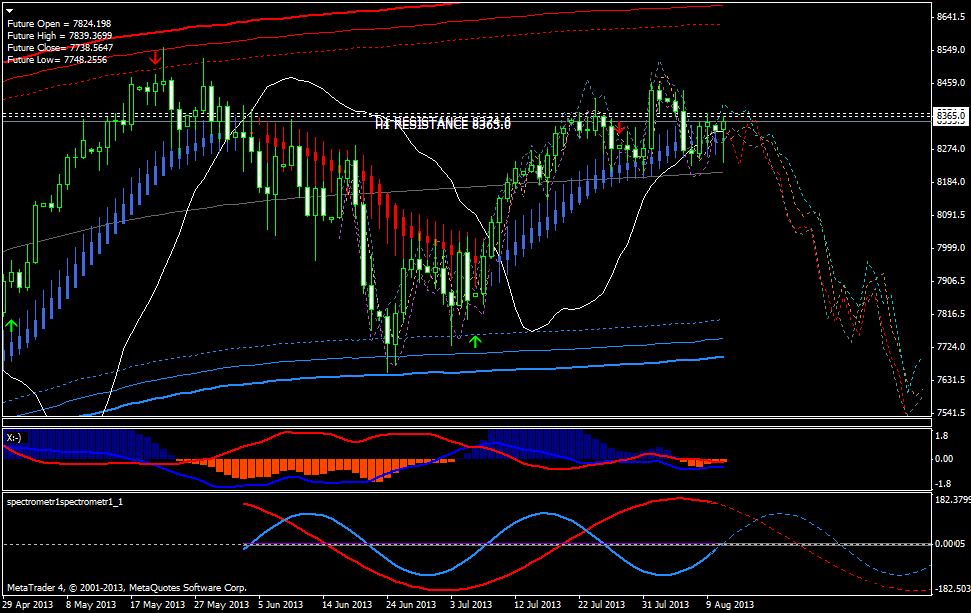Click the 24 Jun 2013 date label

pyautogui.click(x=411, y=604)
